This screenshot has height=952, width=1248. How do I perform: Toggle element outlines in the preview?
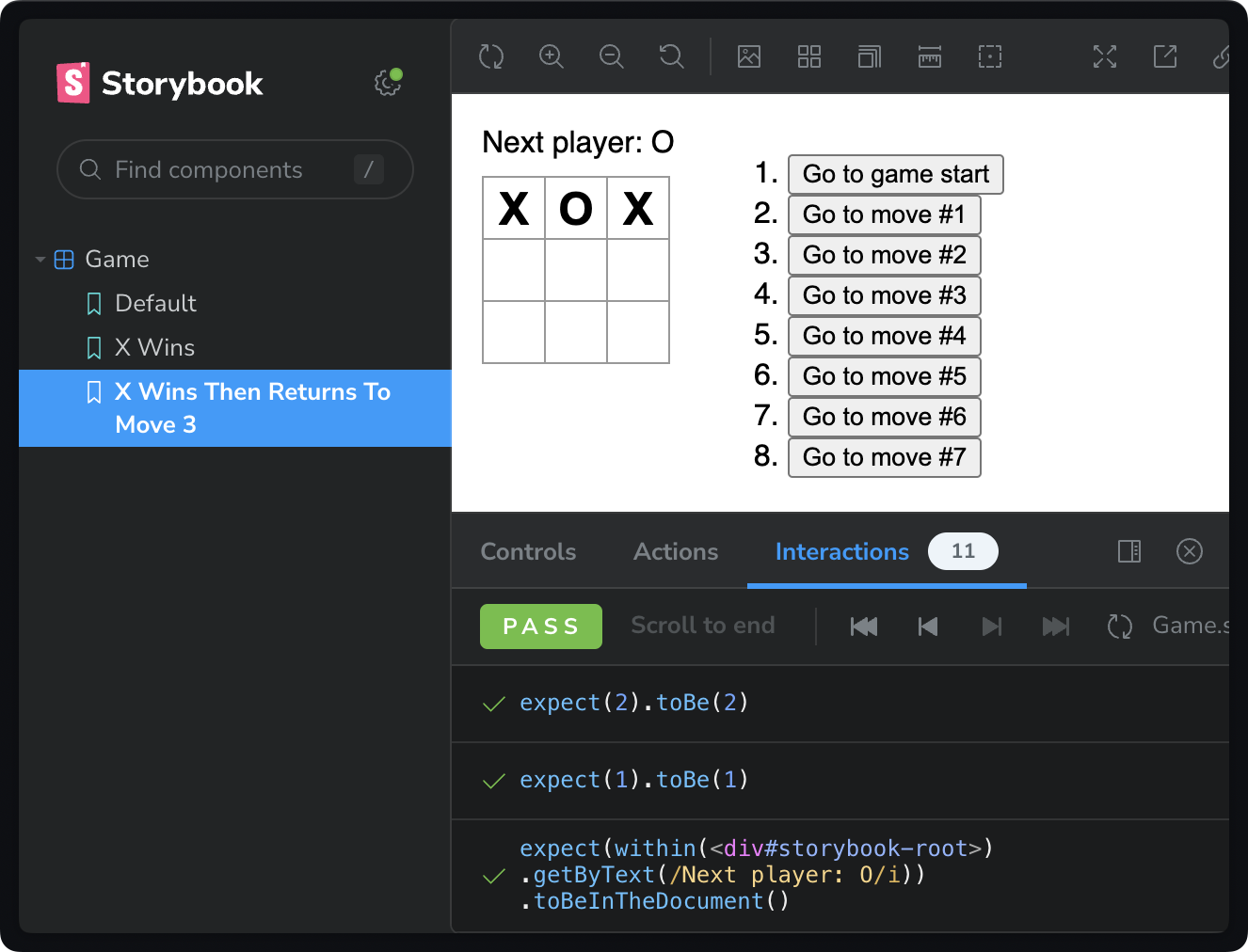pos(989,56)
